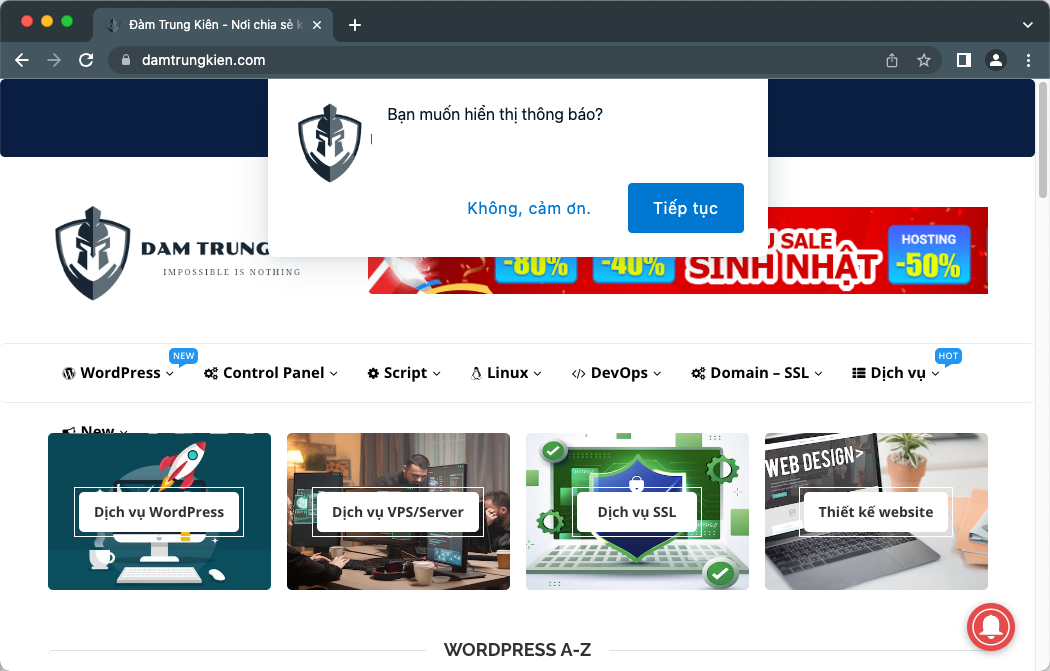This screenshot has width=1050, height=671.
Task: Click the code brackets icon beside DevOps
Action: pos(579,374)
